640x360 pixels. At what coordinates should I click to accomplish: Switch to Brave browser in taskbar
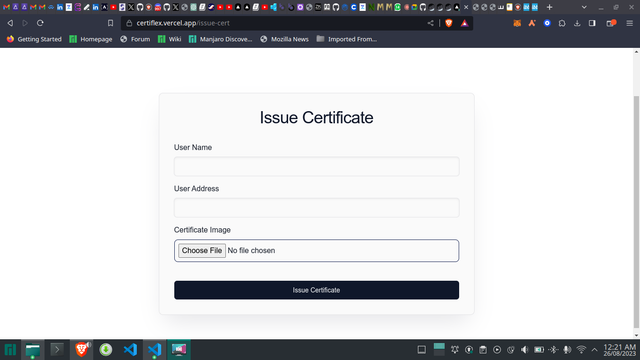click(x=81, y=350)
